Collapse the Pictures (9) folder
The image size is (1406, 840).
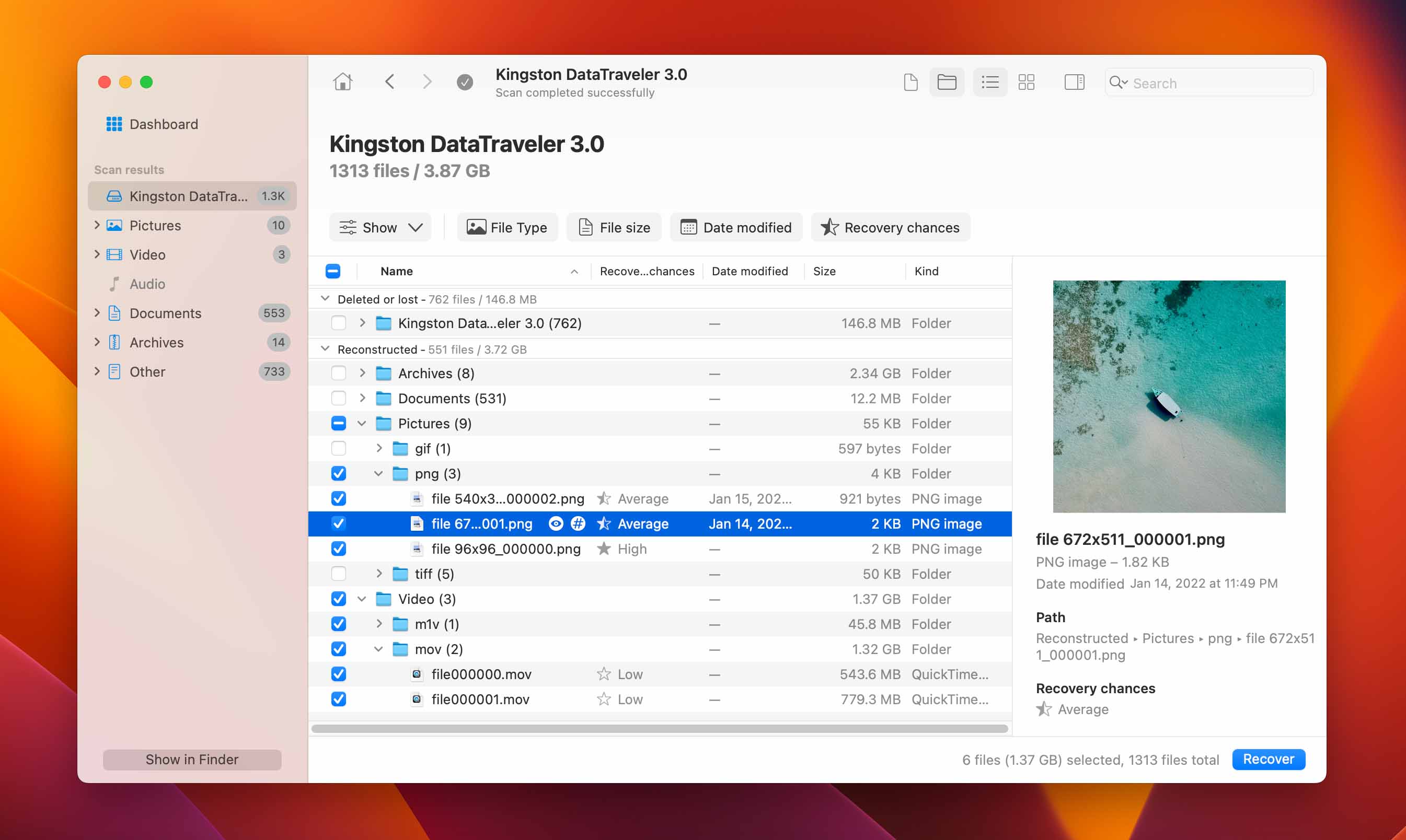click(362, 424)
